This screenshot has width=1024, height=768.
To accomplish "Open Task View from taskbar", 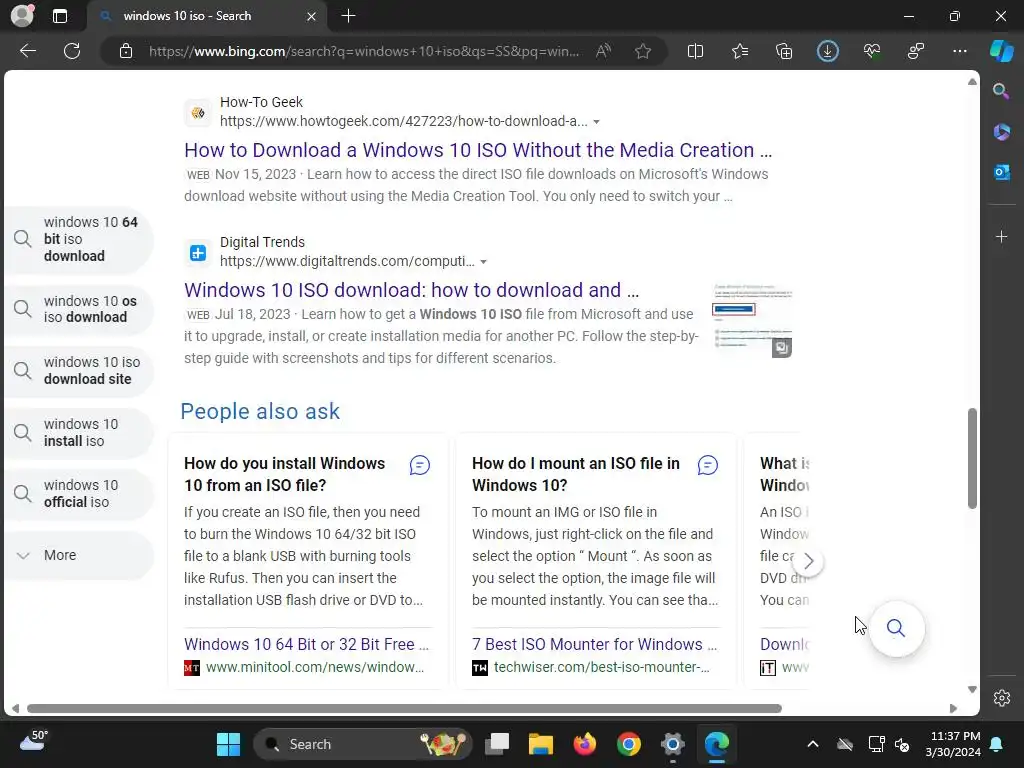I will (497, 744).
